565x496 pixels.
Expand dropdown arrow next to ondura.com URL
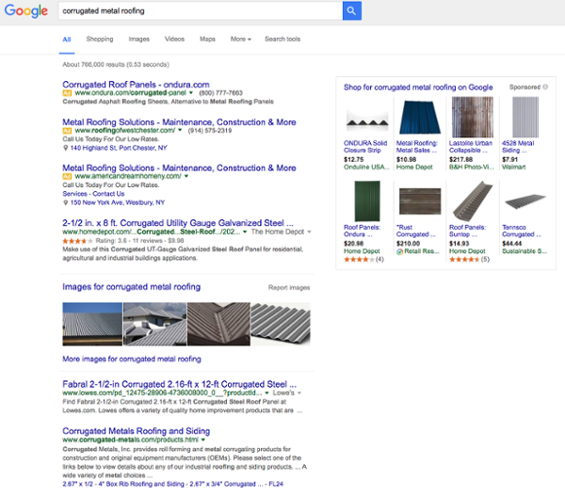tap(191, 93)
